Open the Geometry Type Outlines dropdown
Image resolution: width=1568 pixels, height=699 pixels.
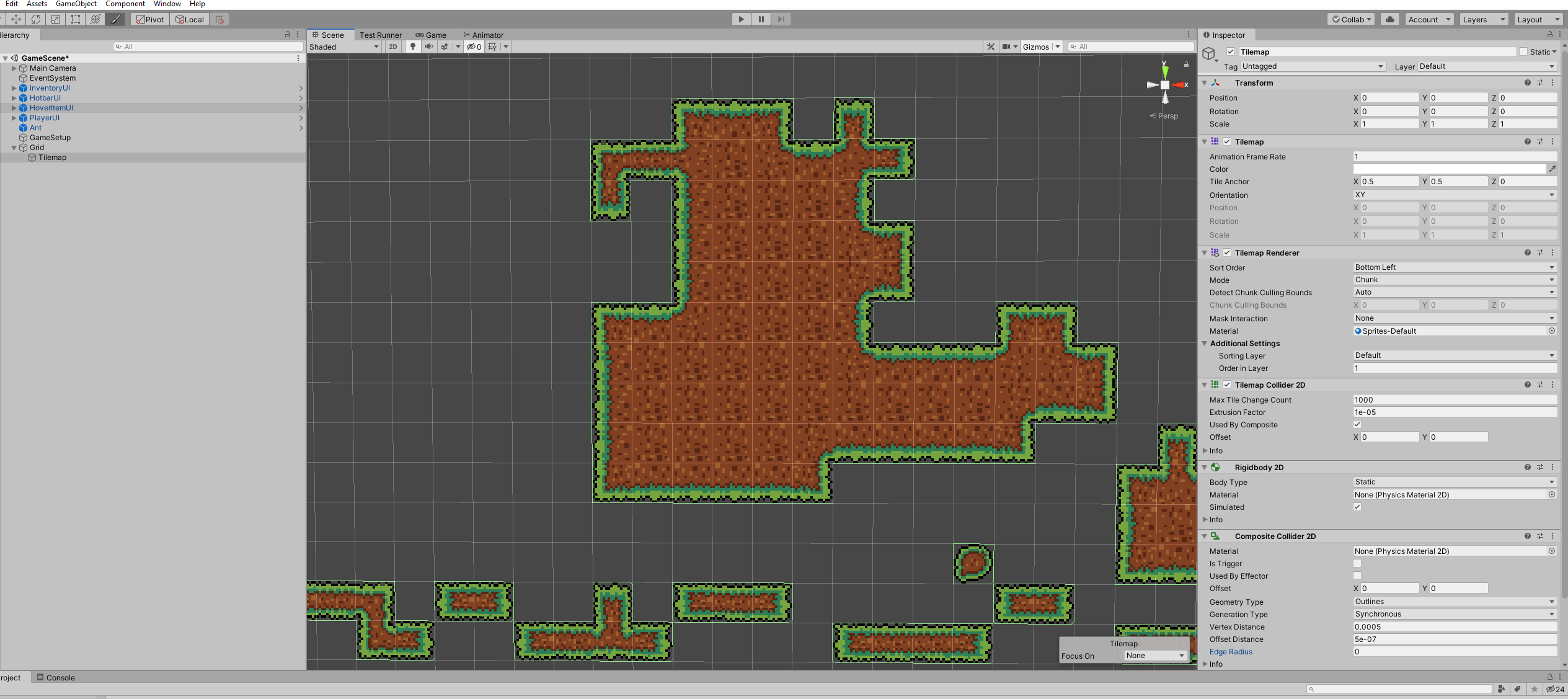[1454, 602]
